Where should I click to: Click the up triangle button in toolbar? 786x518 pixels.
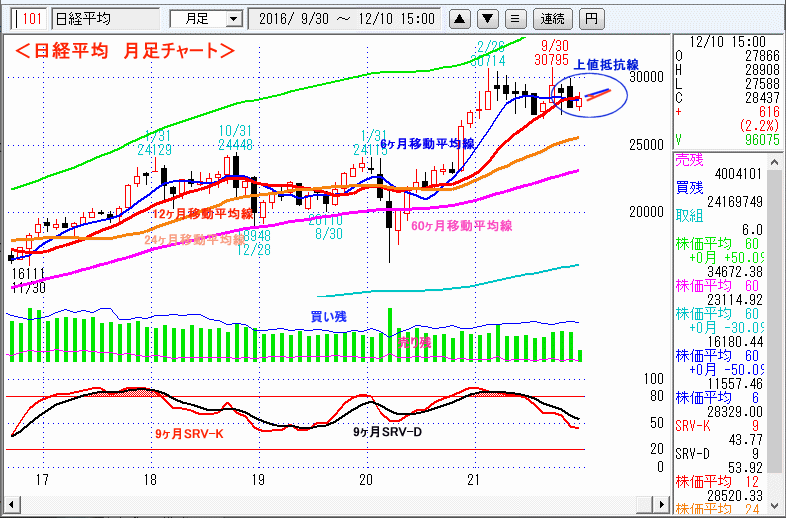tap(460, 18)
